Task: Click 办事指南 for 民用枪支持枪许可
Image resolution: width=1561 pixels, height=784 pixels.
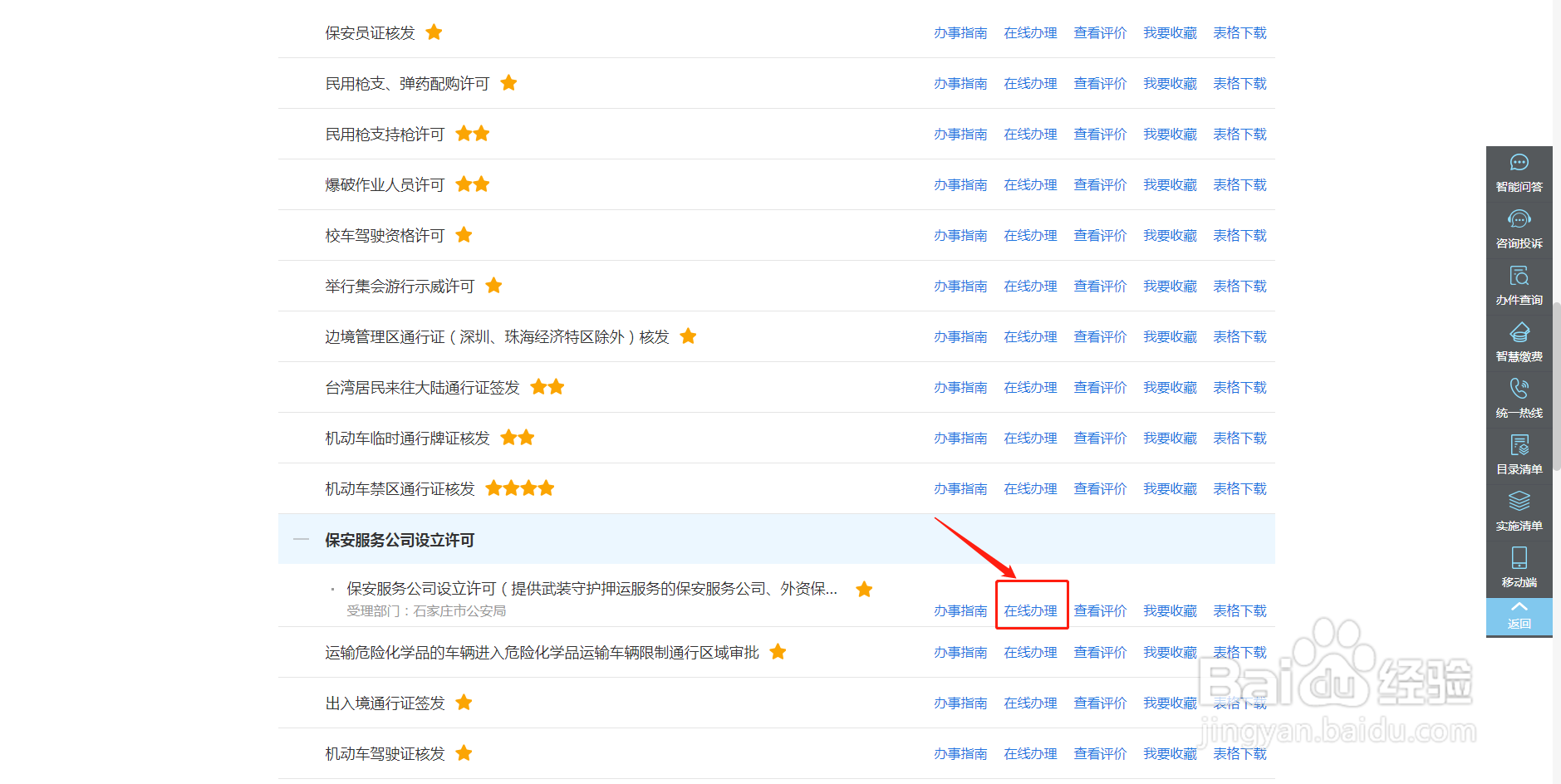Action: pyautogui.click(x=960, y=133)
